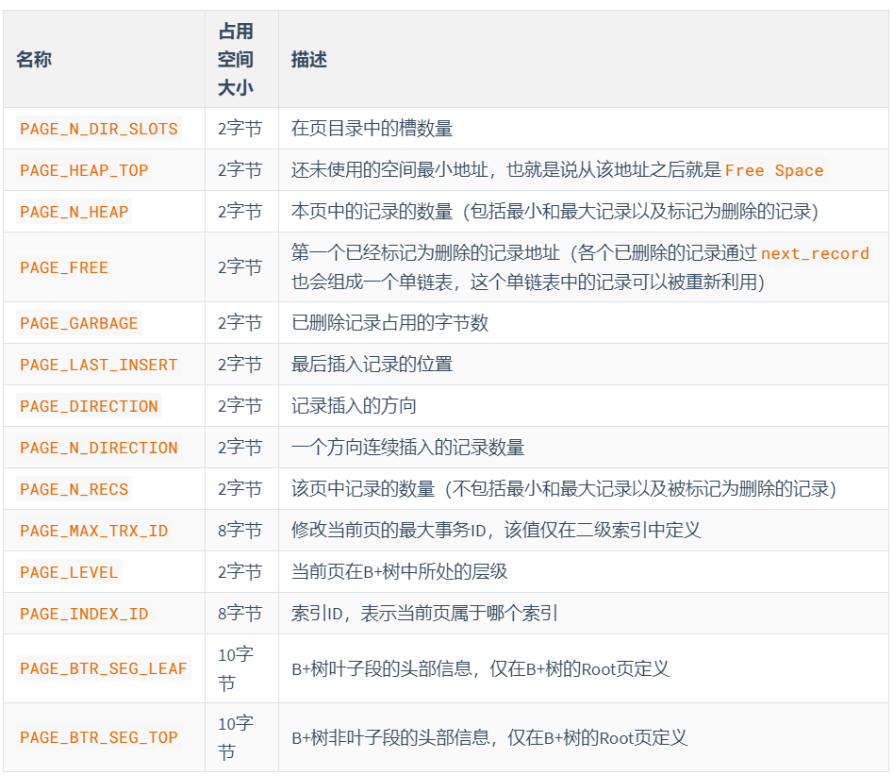This screenshot has height=779, width=894.
Task: Select the PAGE_MAX_TRX_ID code label
Action: [94, 530]
